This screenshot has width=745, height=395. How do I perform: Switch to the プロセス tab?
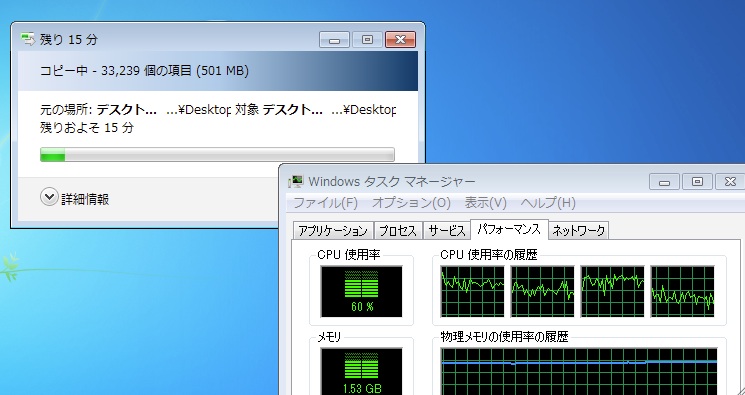pyautogui.click(x=398, y=231)
